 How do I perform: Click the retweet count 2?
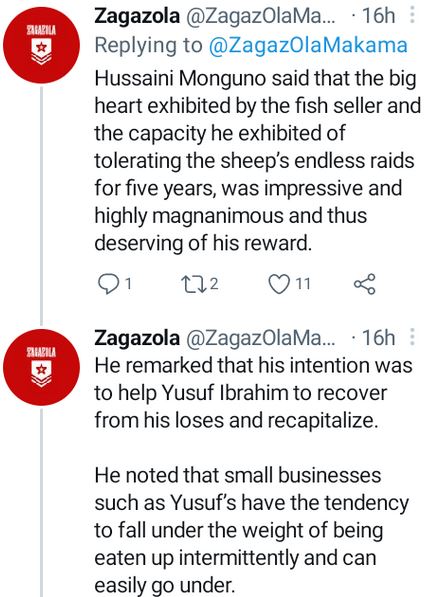pyautogui.click(x=214, y=284)
